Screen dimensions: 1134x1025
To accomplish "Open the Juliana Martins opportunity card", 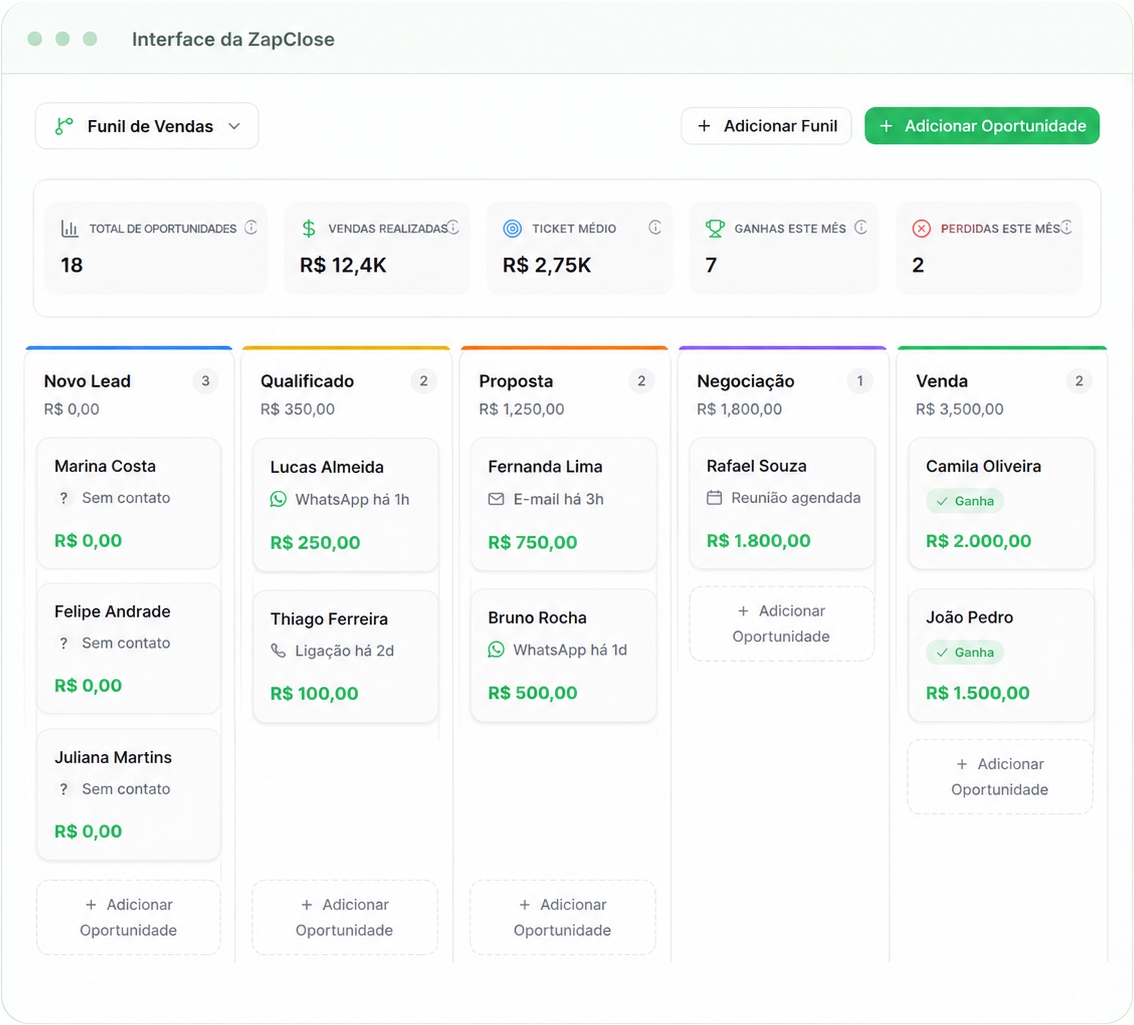I will 129,794.
